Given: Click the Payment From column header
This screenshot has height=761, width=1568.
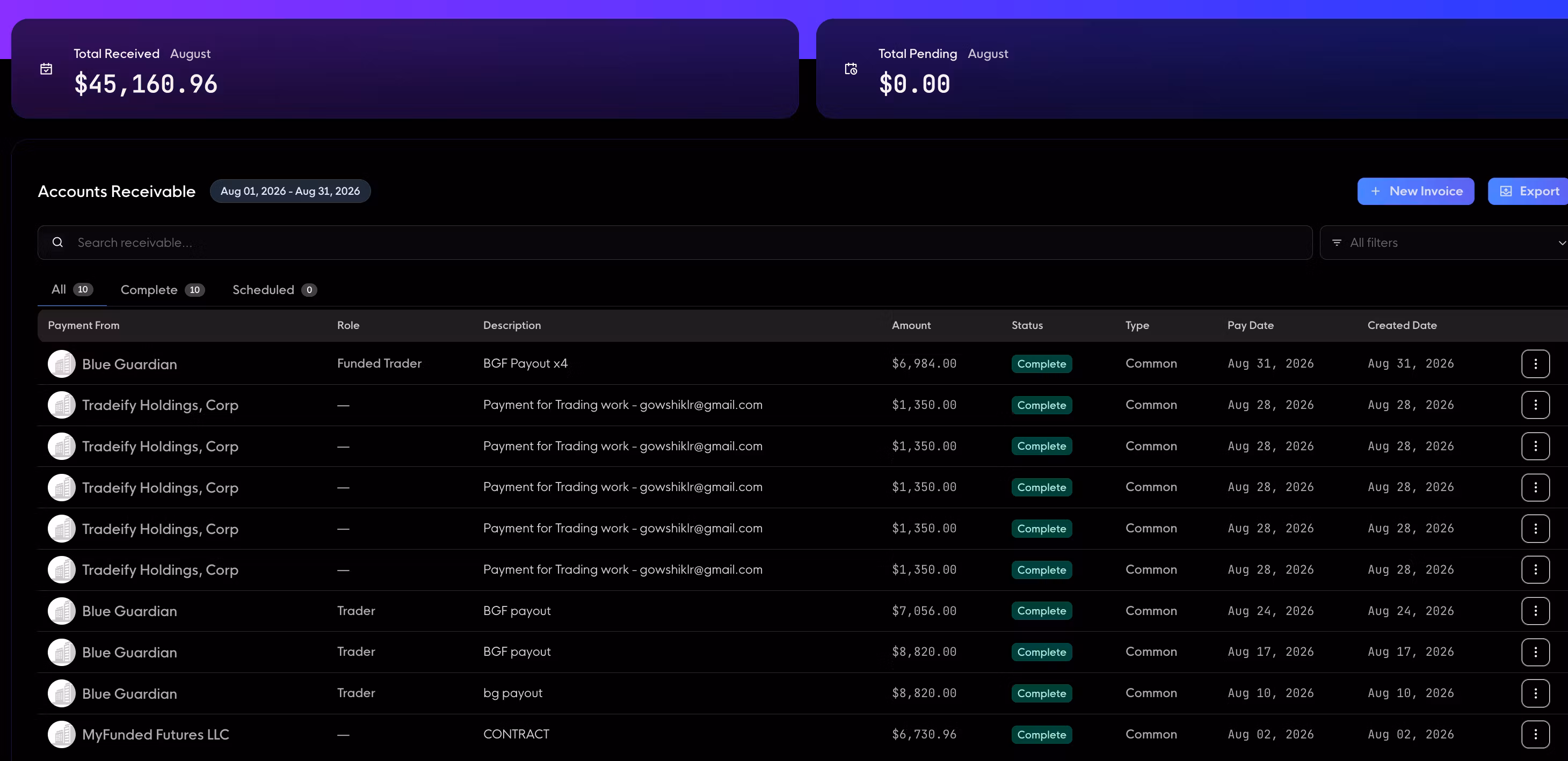Looking at the screenshot, I should [x=83, y=325].
